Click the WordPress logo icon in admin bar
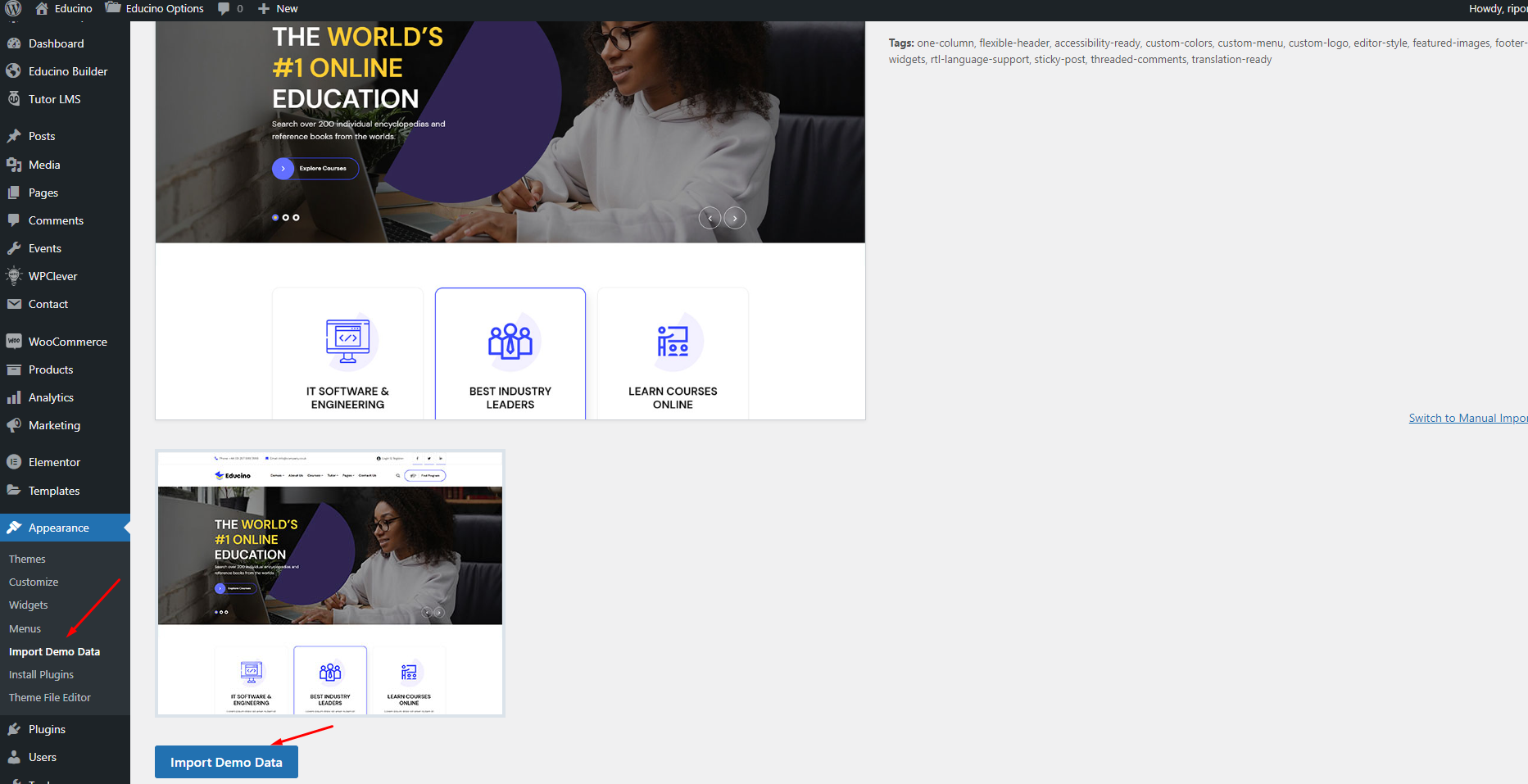The height and width of the screenshot is (784, 1528). 13,8
